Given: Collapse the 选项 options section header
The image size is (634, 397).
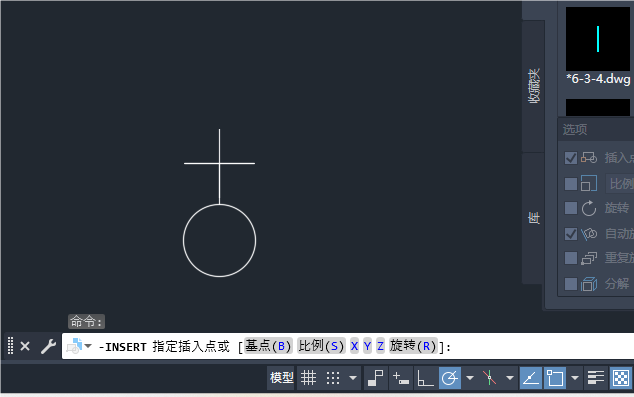Looking at the screenshot, I should pyautogui.click(x=596, y=130).
